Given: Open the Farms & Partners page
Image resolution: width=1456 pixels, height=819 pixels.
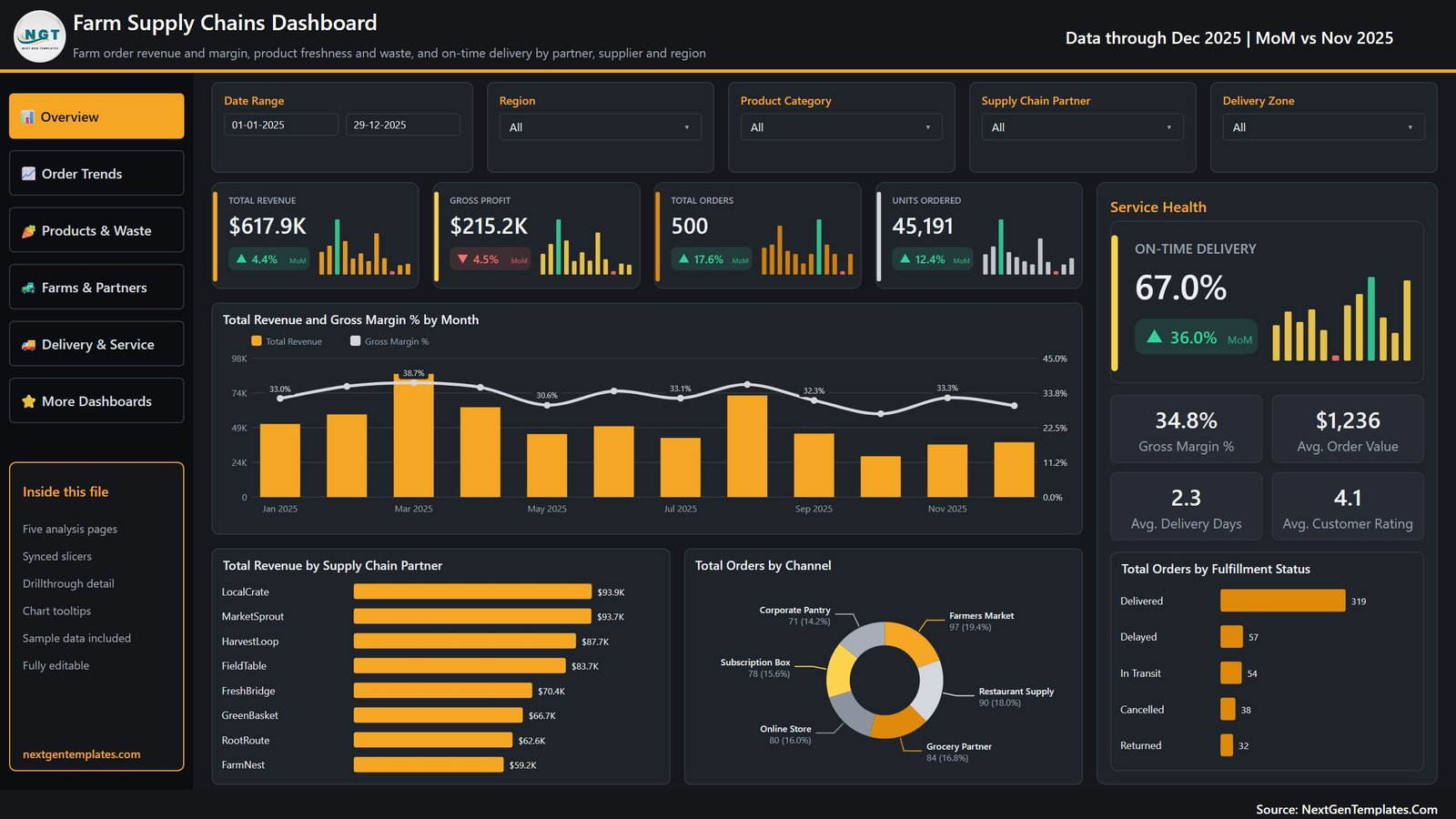Looking at the screenshot, I should point(96,288).
